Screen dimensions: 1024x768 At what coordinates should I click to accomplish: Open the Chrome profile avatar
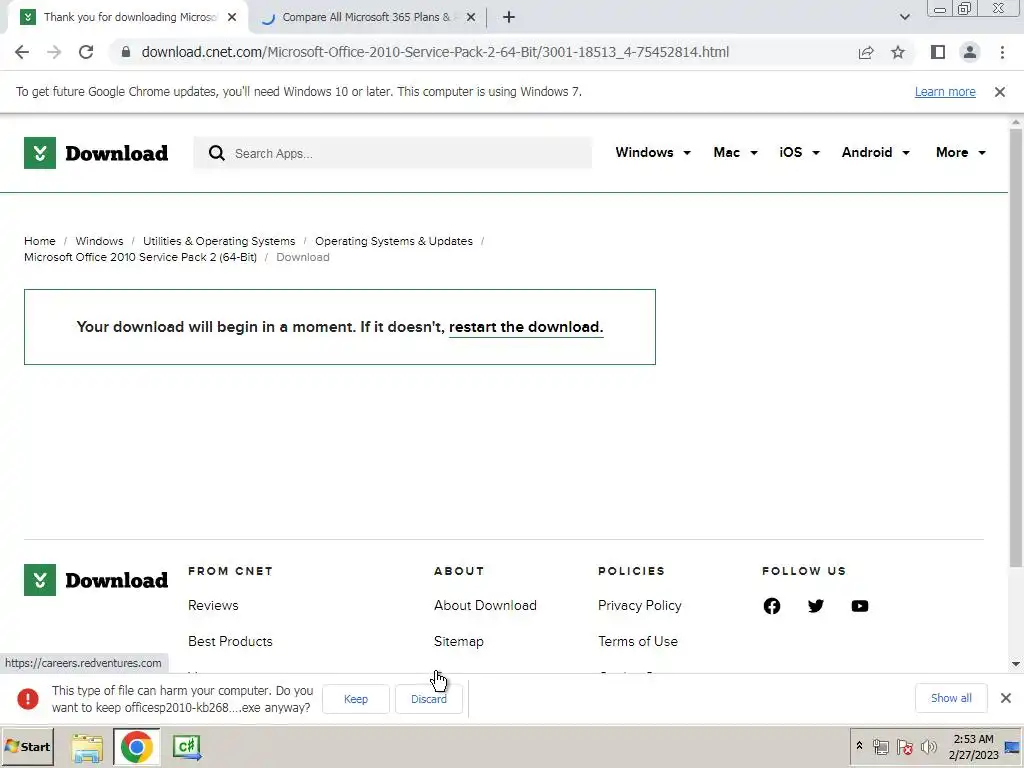[x=970, y=52]
